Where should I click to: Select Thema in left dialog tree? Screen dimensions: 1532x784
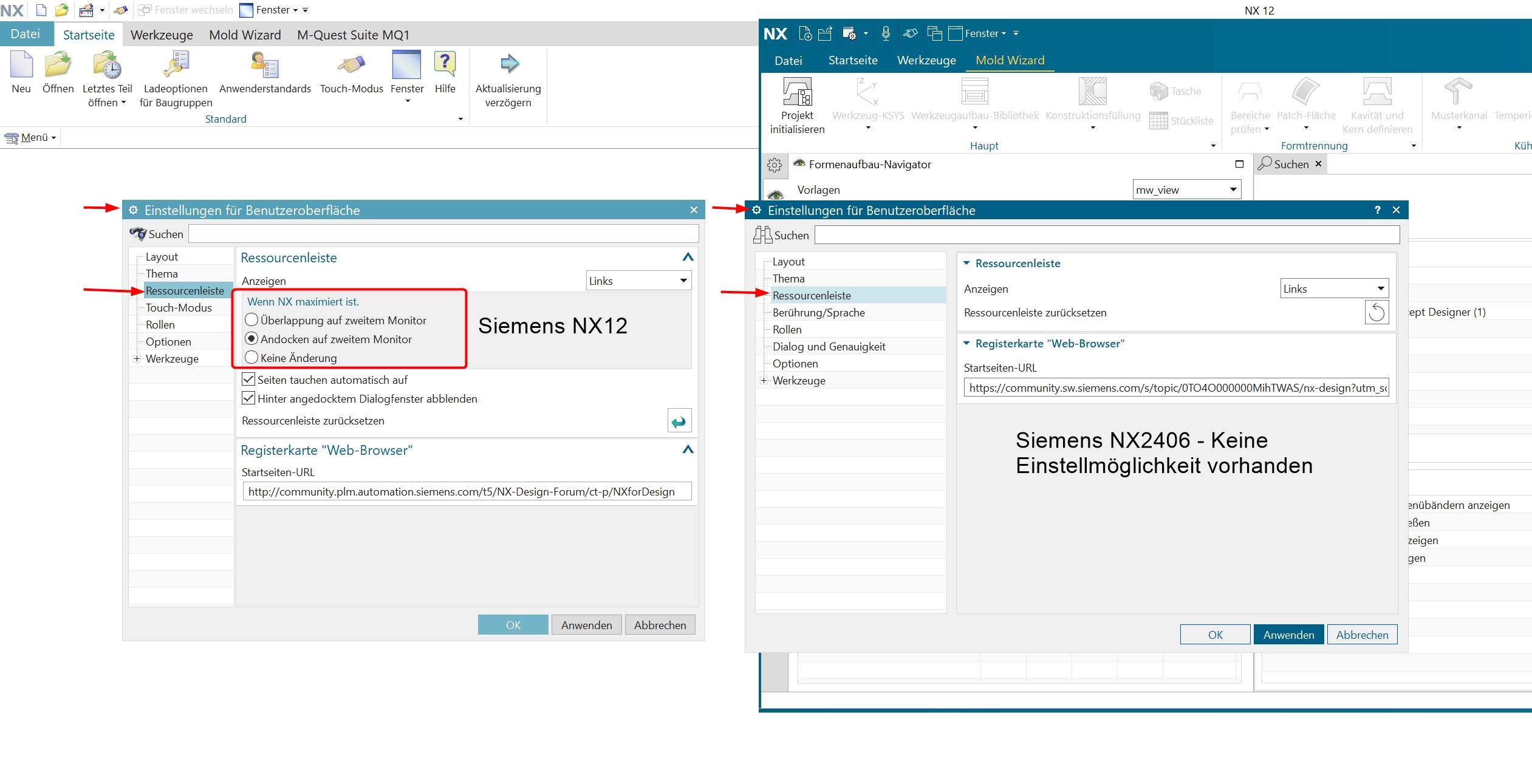tap(162, 274)
